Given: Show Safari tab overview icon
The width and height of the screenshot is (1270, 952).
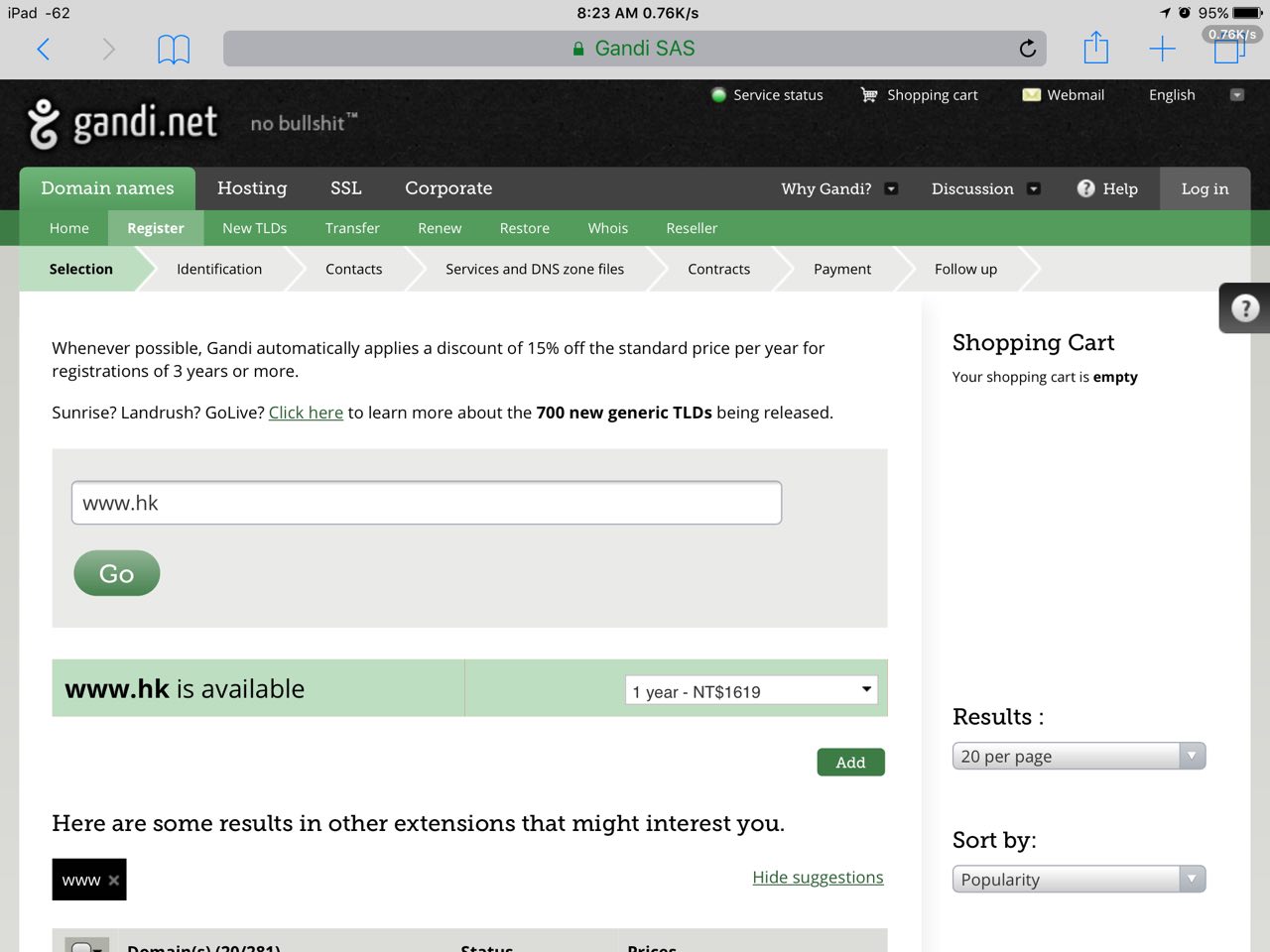Looking at the screenshot, I should coord(1228,49).
